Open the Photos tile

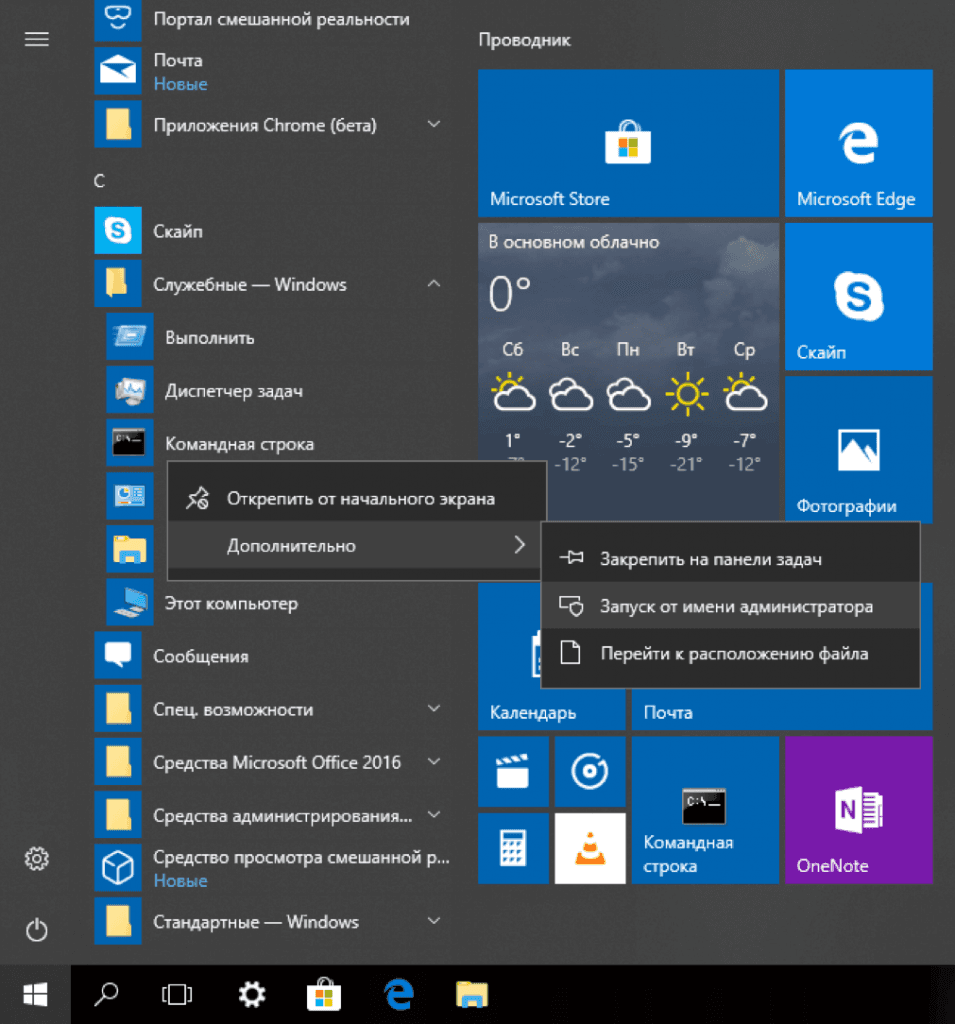pyautogui.click(x=858, y=450)
